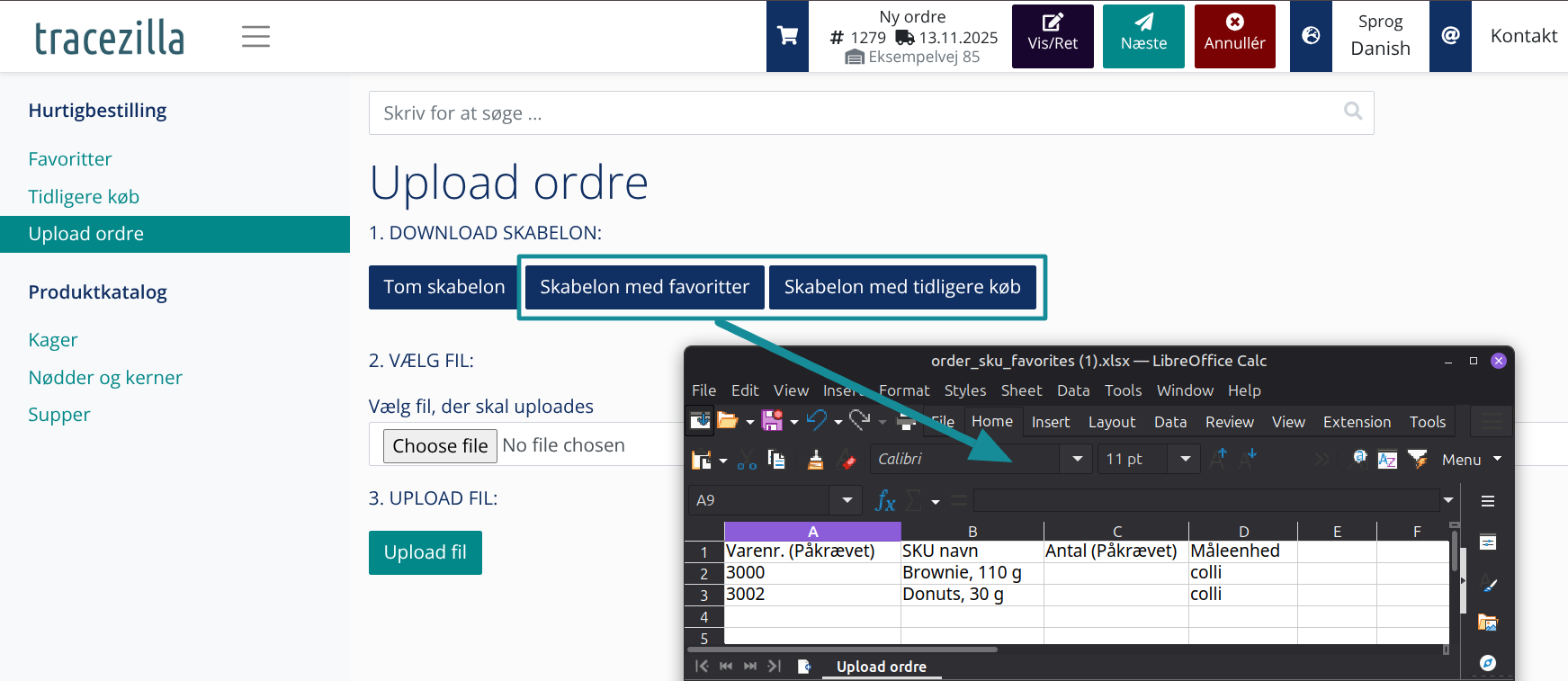Click the AutoFilter funnel icon
1568x681 pixels.
coord(1418,460)
